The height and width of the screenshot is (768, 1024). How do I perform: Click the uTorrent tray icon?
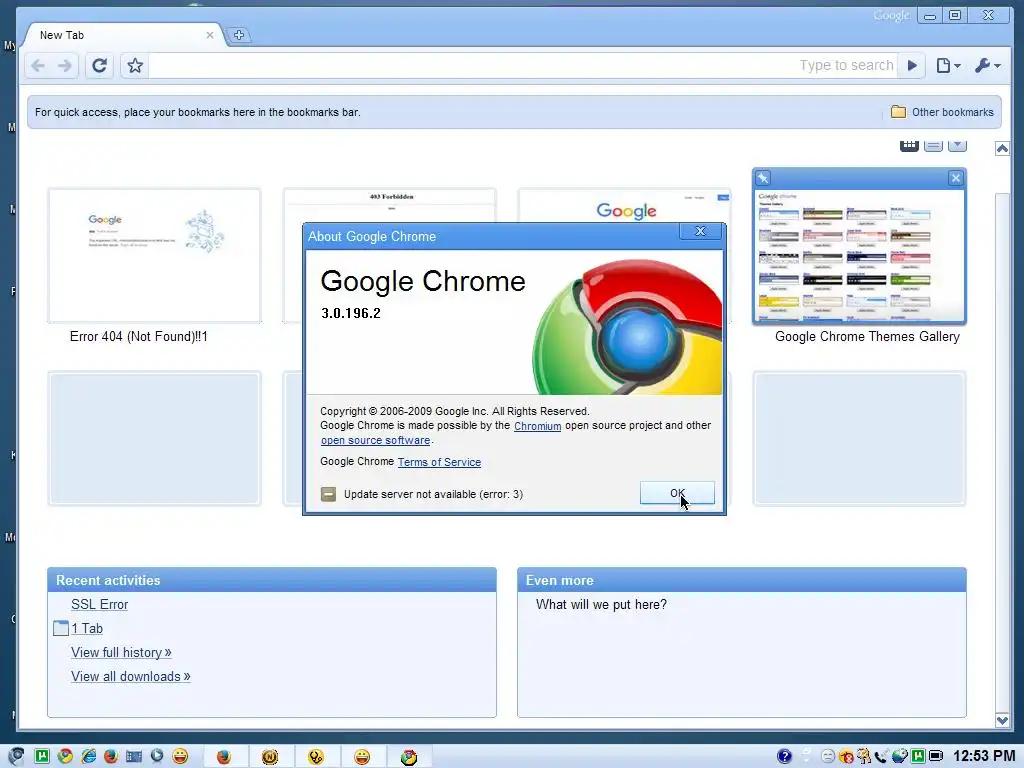click(918, 756)
